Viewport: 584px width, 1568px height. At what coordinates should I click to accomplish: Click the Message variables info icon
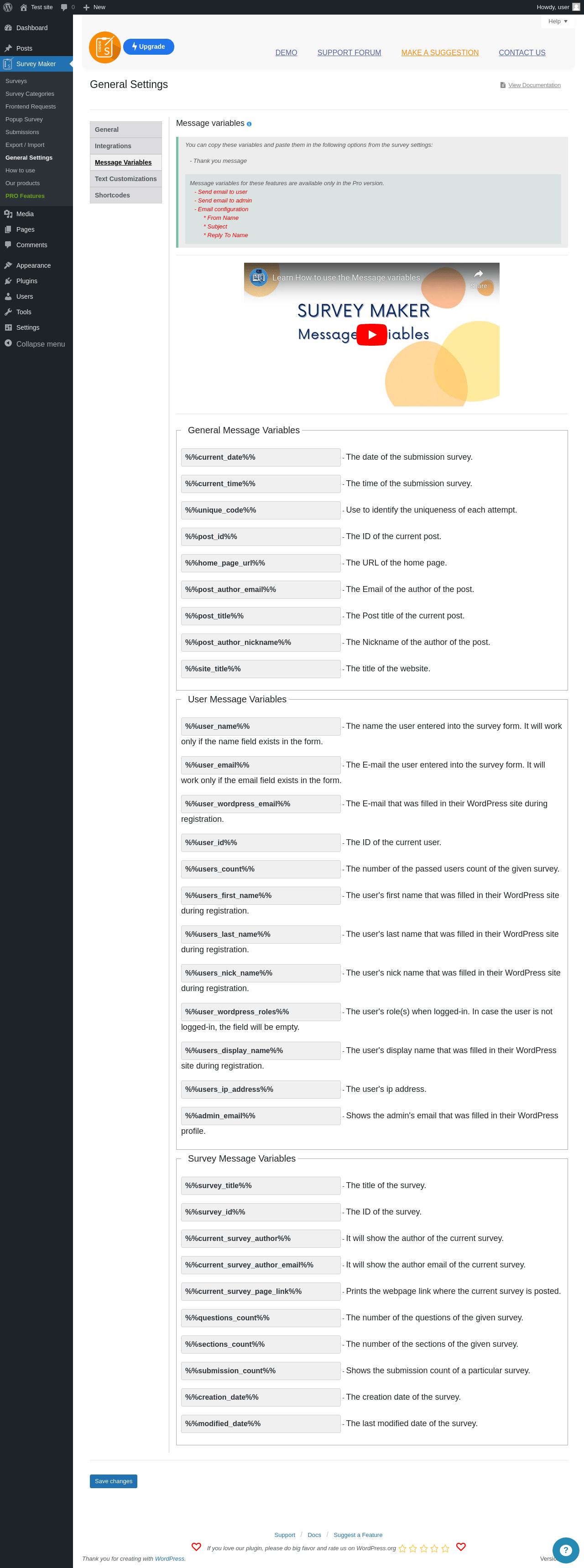tap(249, 124)
